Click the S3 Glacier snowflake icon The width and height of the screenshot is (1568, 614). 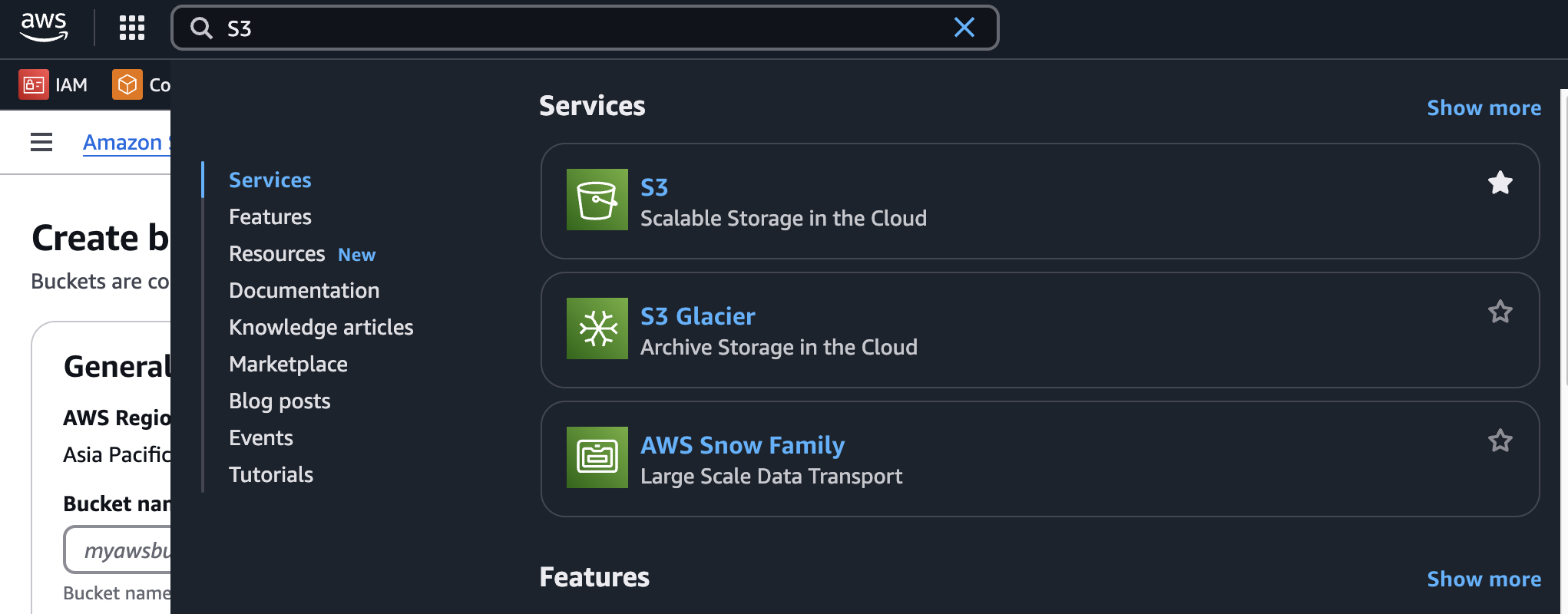click(597, 328)
